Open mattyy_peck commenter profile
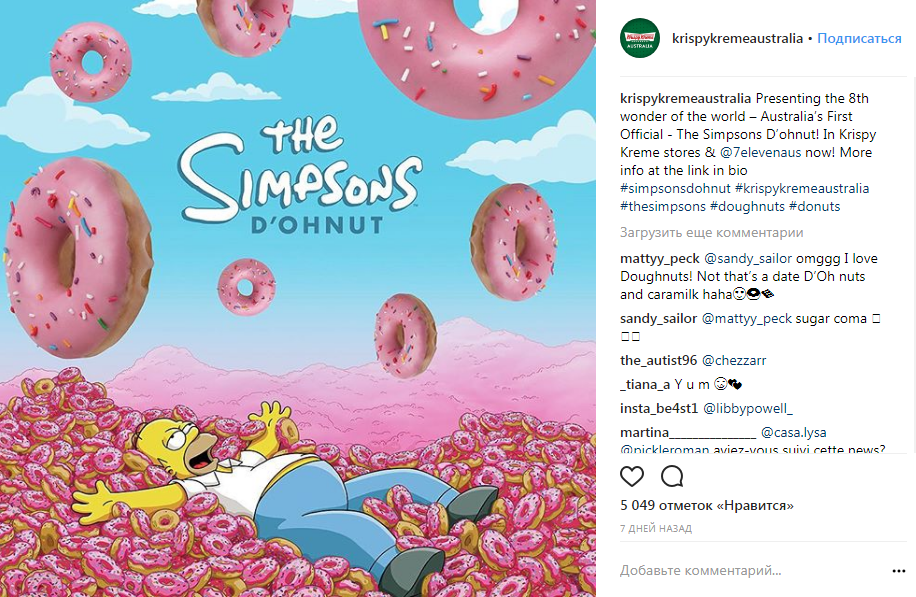 [x=660, y=259]
